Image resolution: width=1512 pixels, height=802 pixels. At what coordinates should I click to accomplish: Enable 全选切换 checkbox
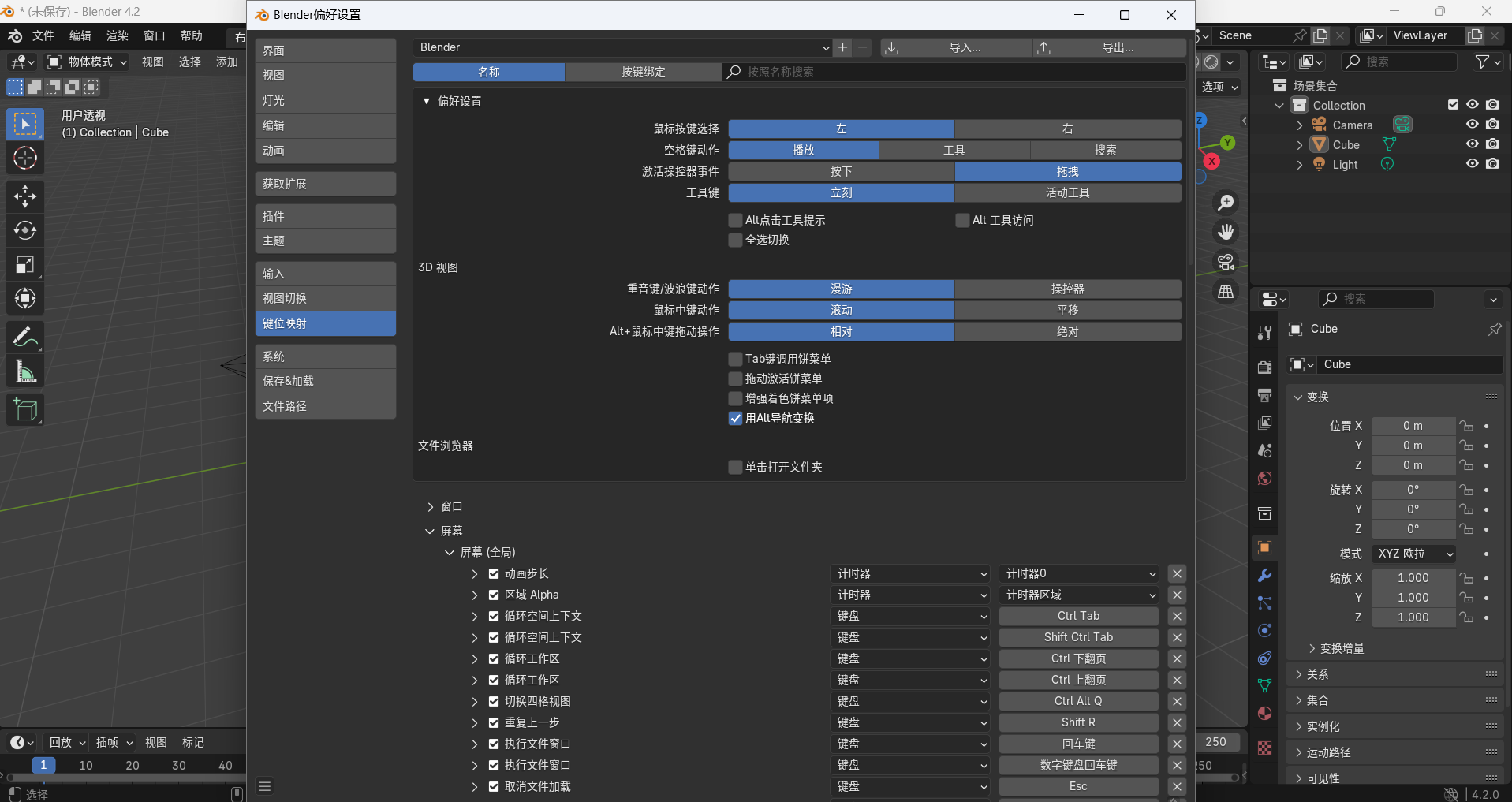pos(735,240)
